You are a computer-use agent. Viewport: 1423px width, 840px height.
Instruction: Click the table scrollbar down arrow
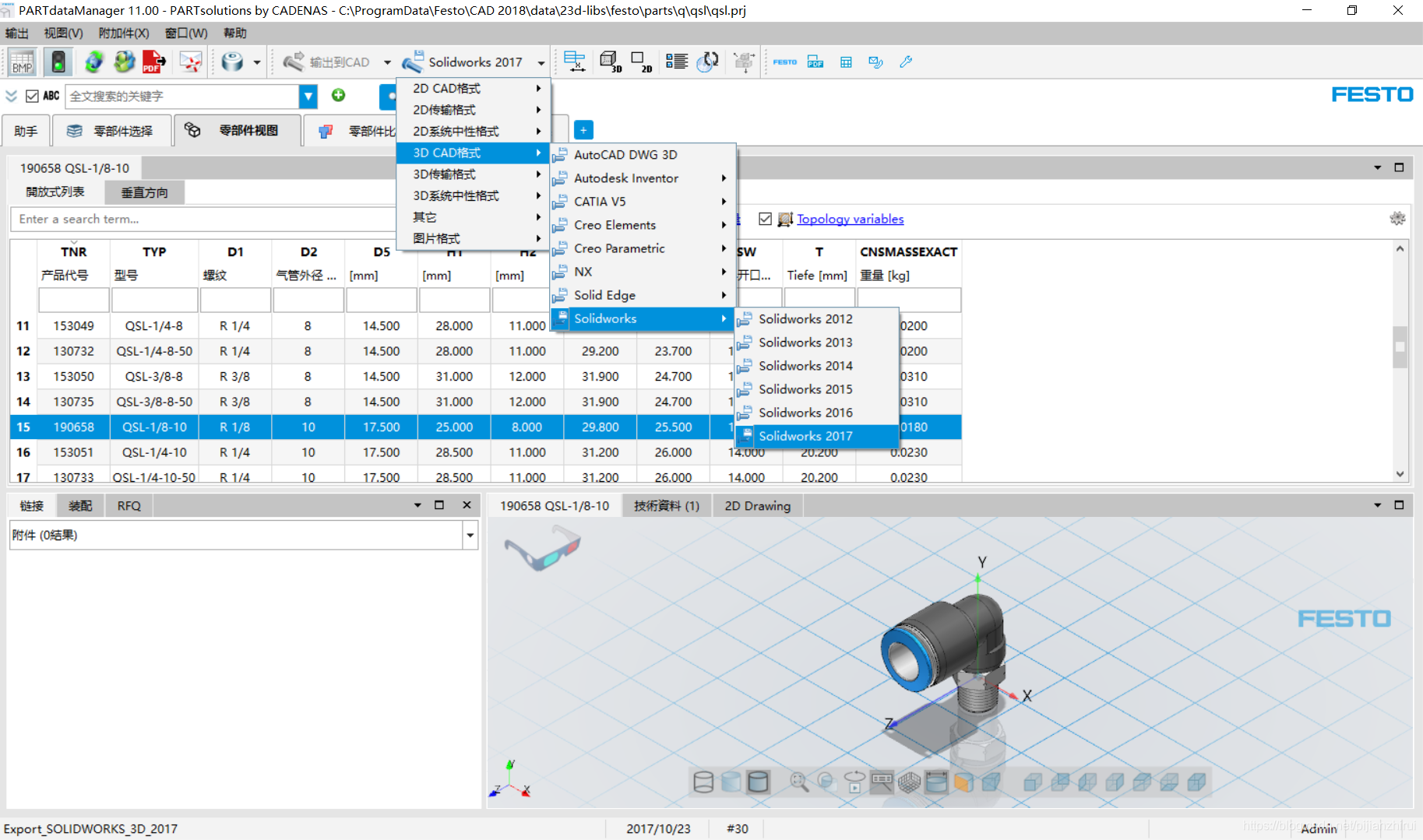point(1400,473)
